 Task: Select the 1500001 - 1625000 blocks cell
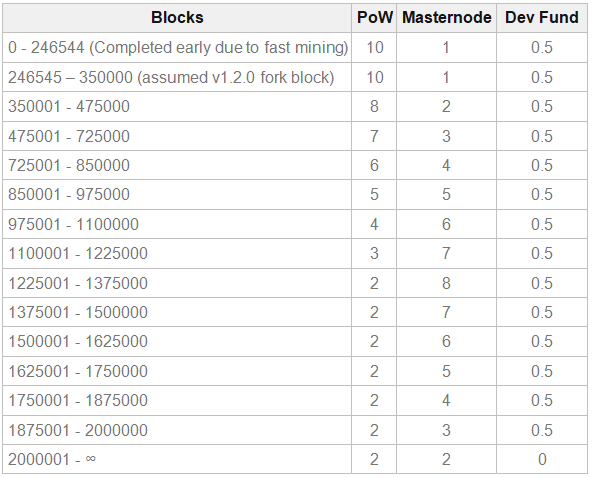pos(177,341)
